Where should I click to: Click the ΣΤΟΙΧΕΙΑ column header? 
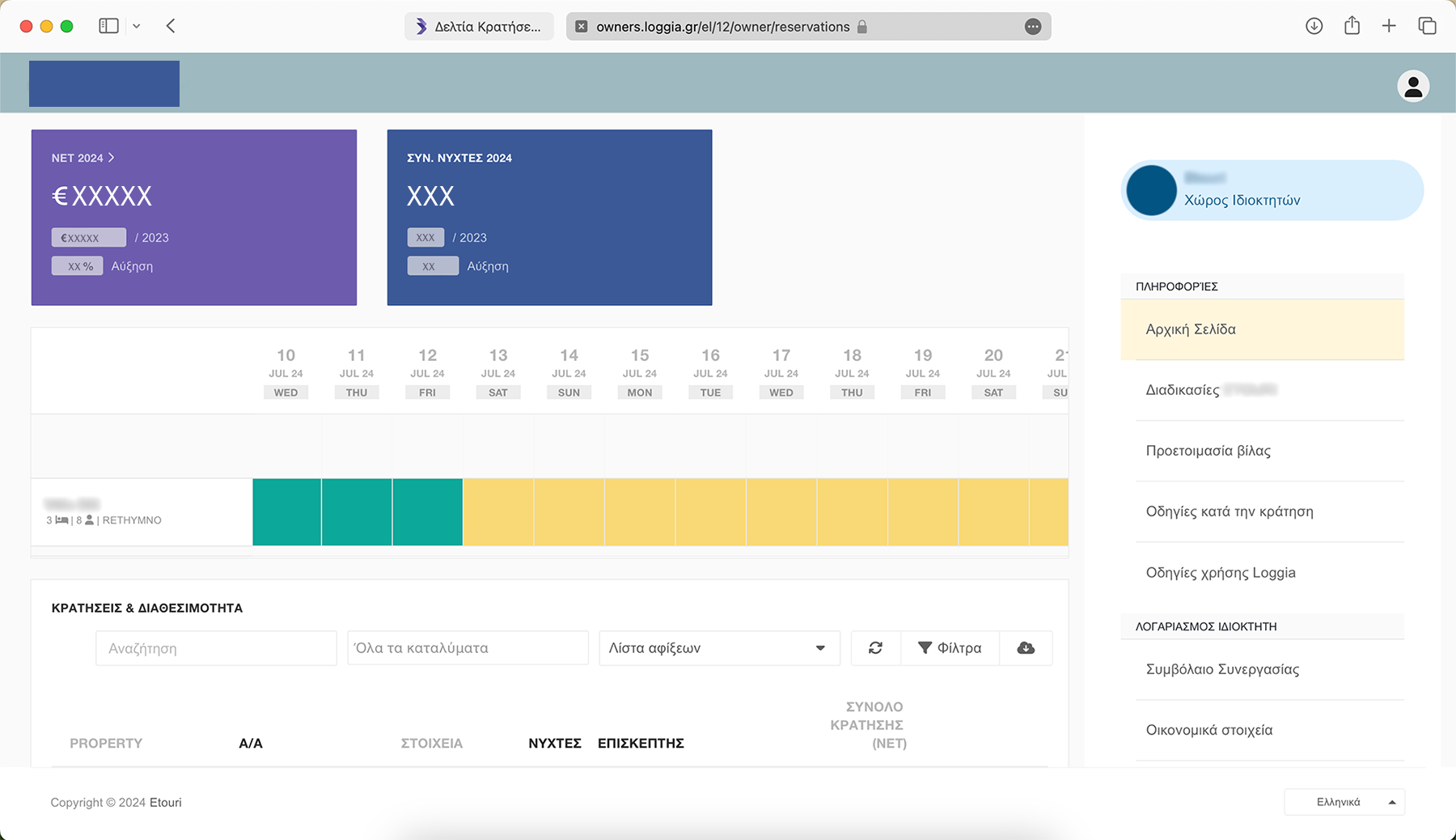coord(432,743)
